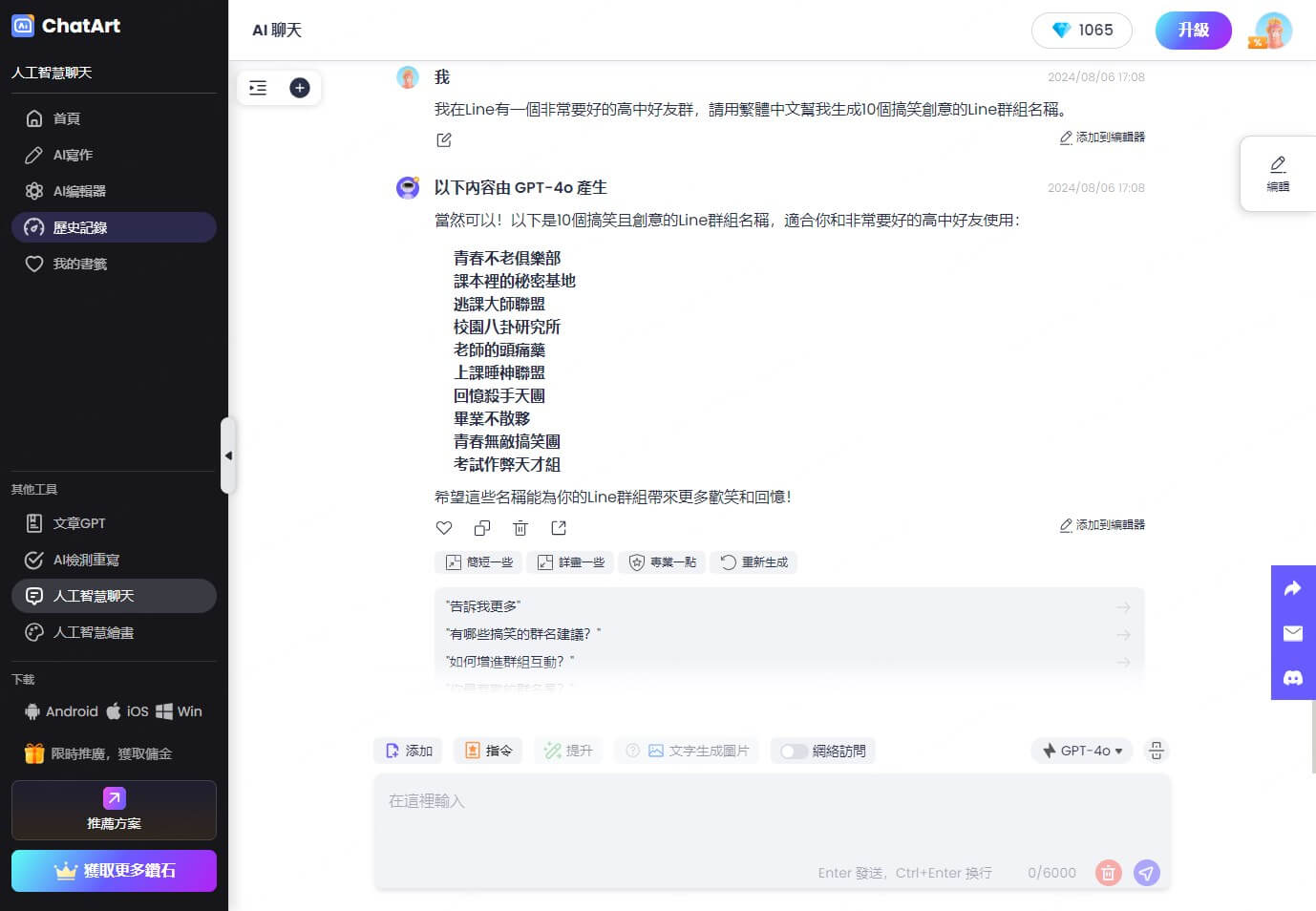1316x911 pixels.
Task: Open user profile avatar menu
Action: click(1273, 31)
